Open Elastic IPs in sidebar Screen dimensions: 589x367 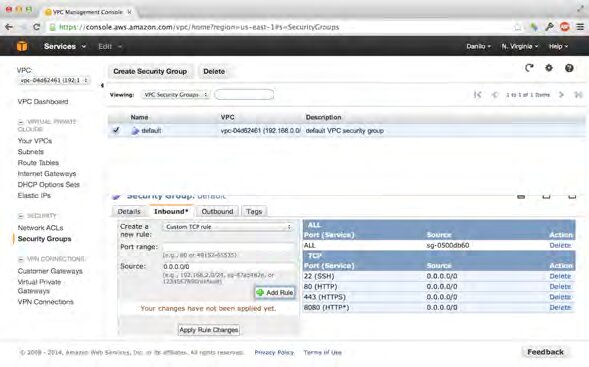[34, 195]
